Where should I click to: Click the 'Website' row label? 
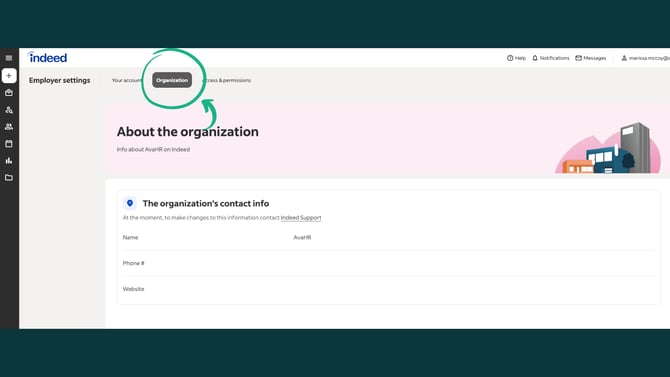click(x=133, y=289)
